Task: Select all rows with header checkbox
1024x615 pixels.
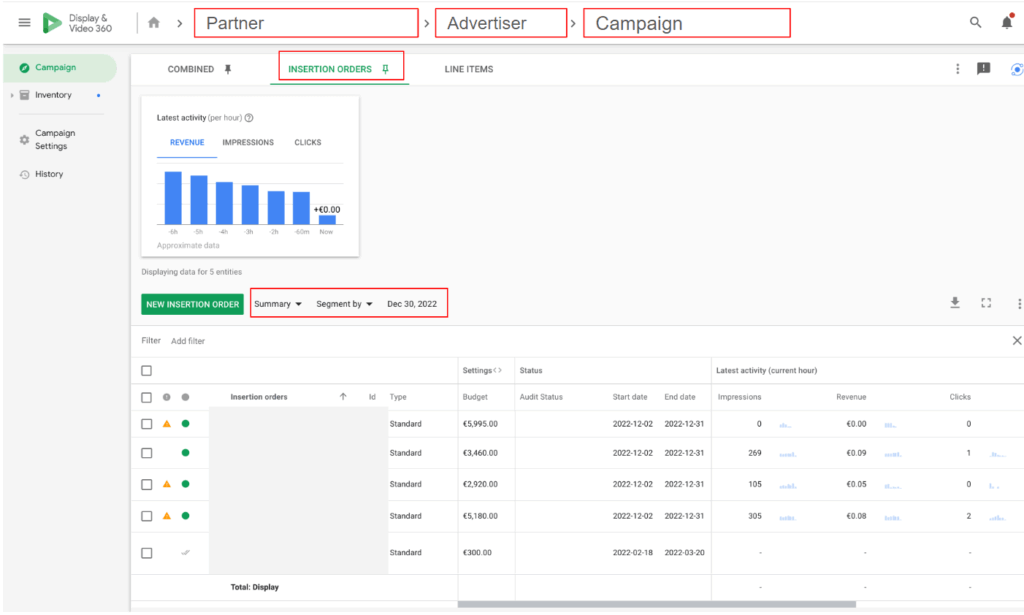Action: pyautogui.click(x=147, y=371)
